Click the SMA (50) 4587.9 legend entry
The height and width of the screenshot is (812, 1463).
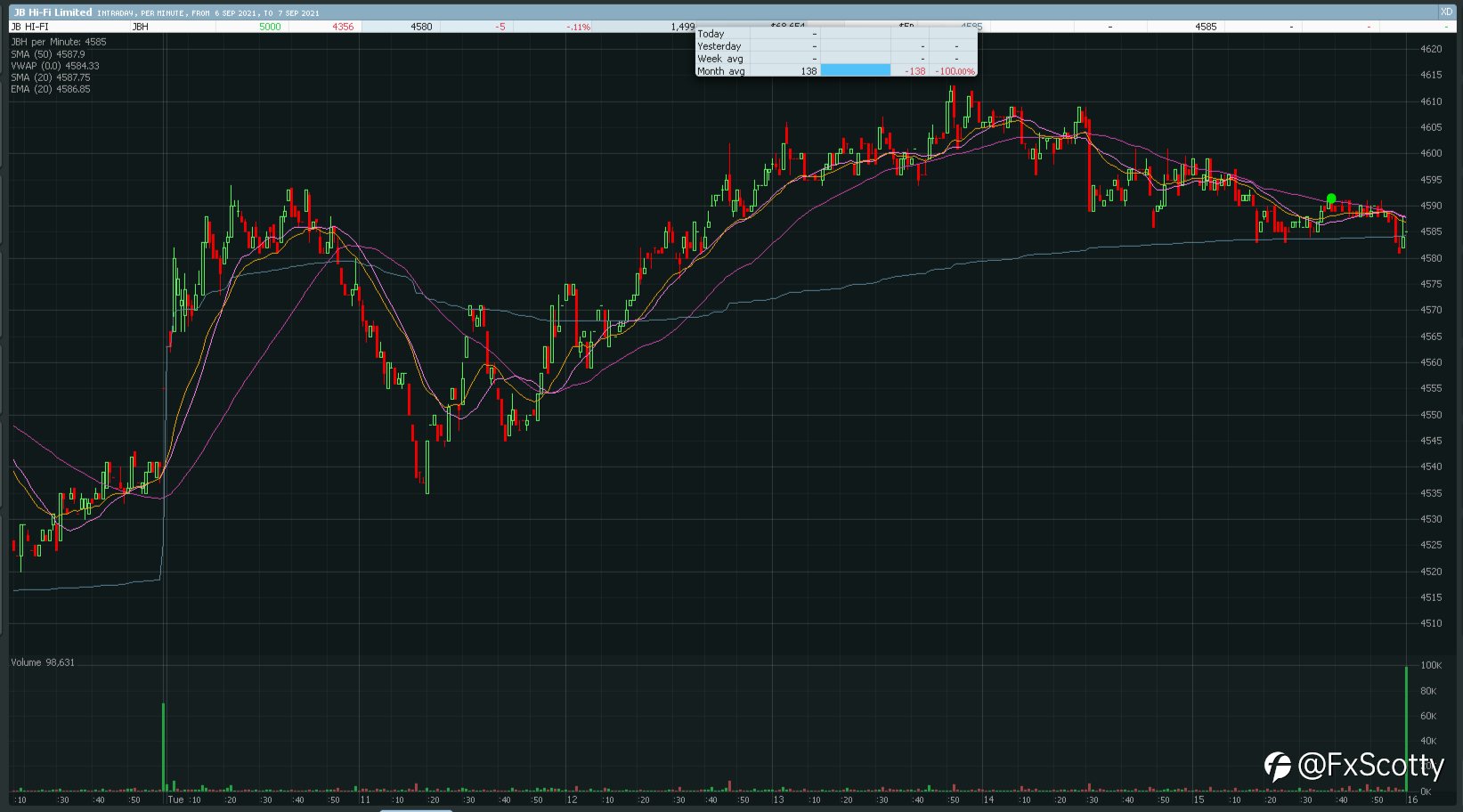pos(48,54)
